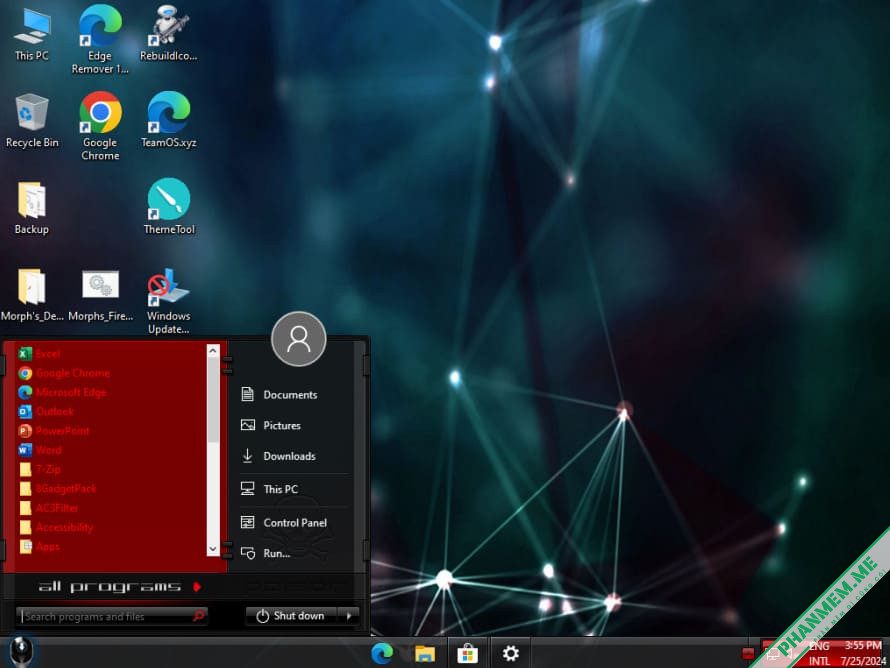890x668 pixels.
Task: Expand the Accessibility folder in the Start menu
Action: coord(56,527)
